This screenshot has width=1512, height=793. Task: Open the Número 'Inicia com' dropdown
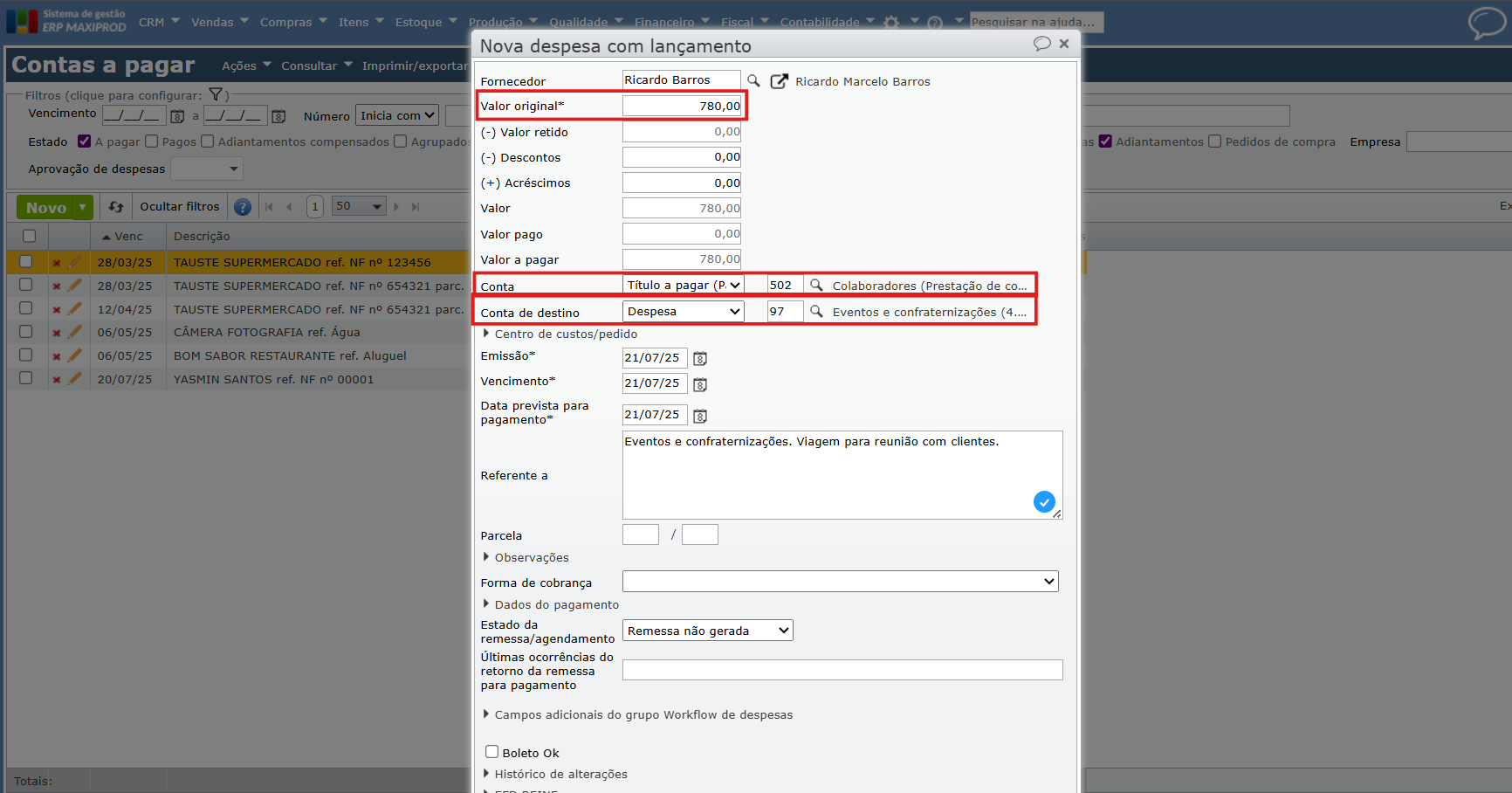click(398, 115)
